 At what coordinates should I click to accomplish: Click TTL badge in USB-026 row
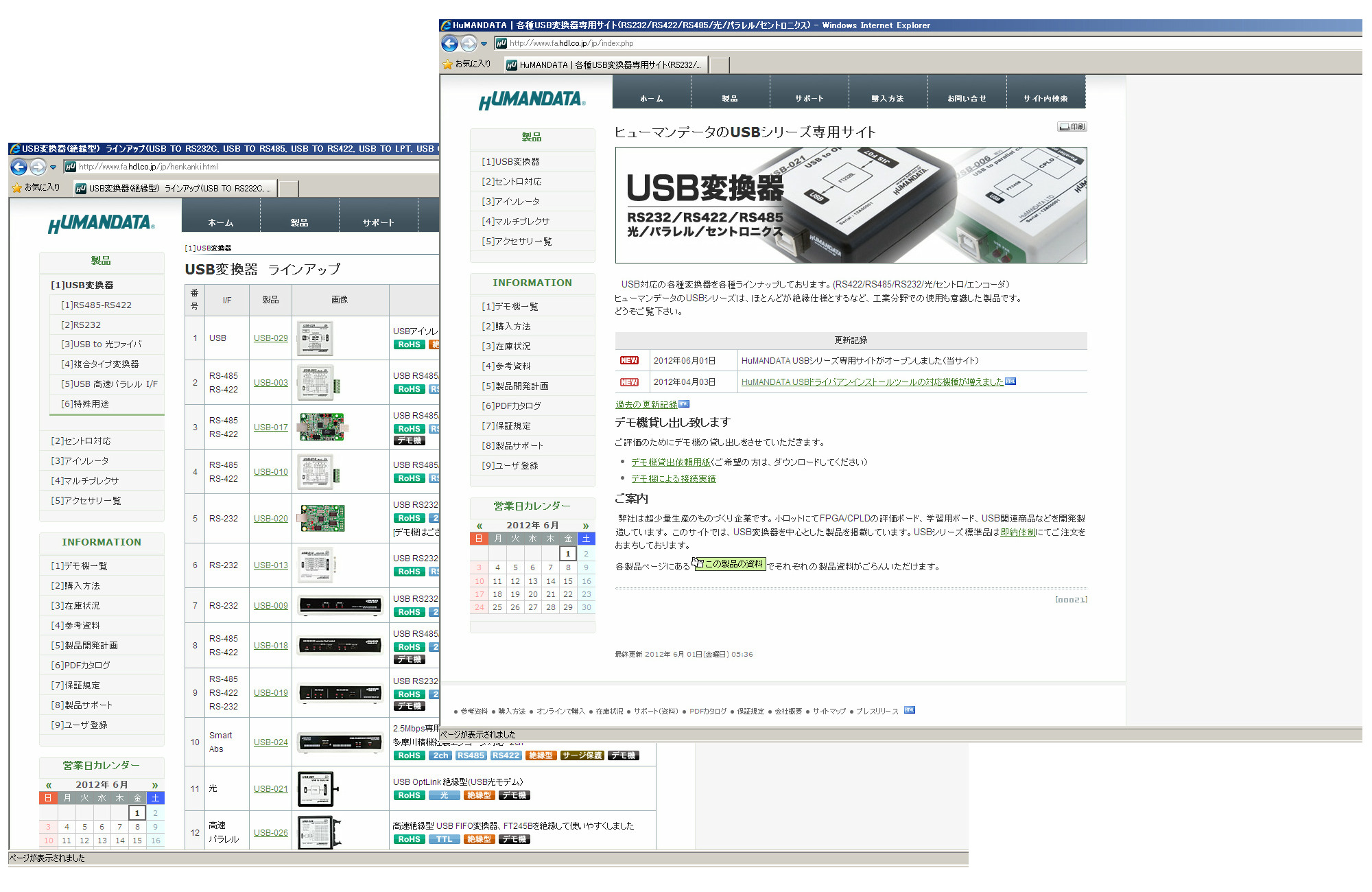(x=444, y=840)
